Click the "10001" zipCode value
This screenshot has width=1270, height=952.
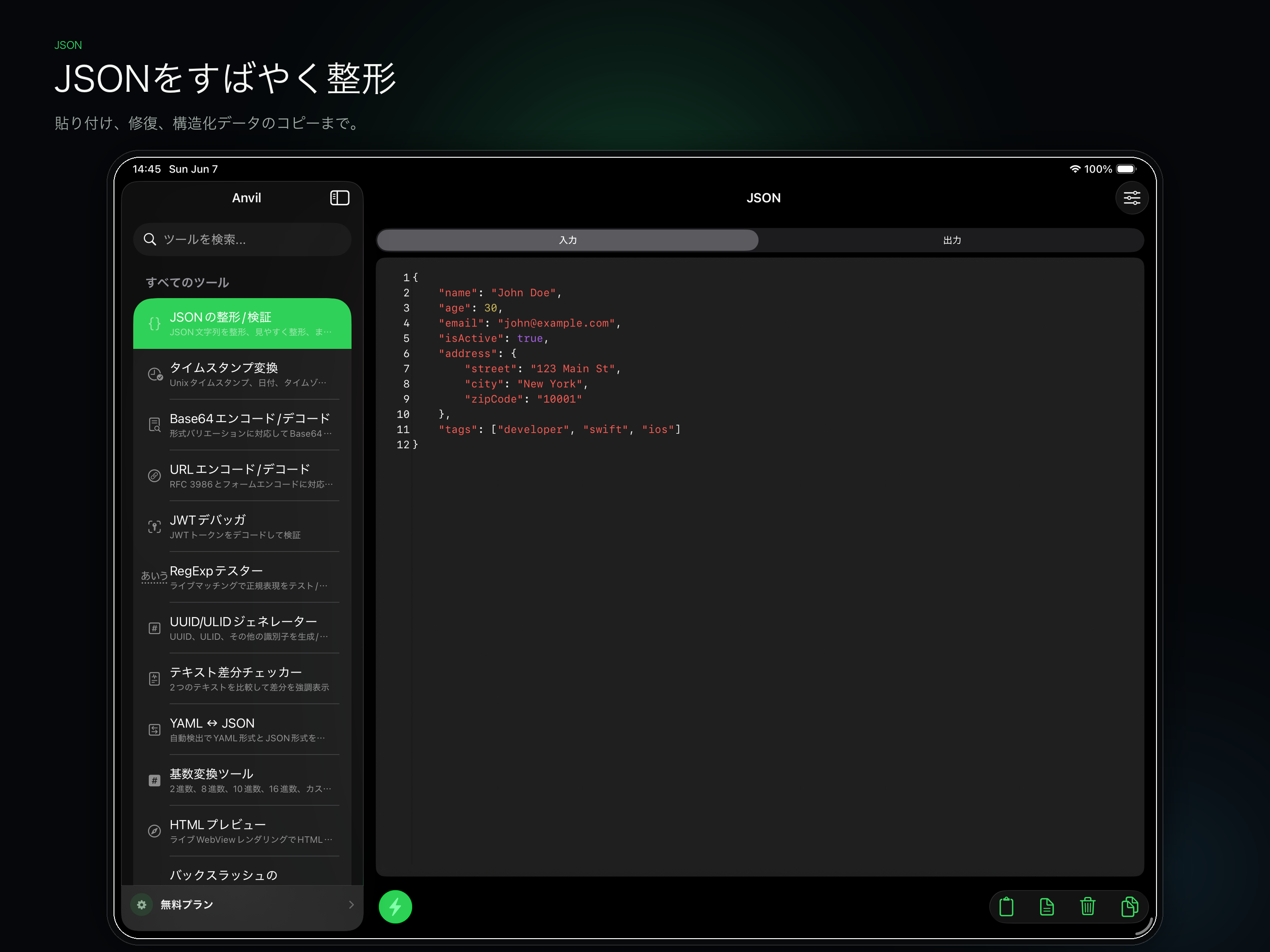point(560,399)
